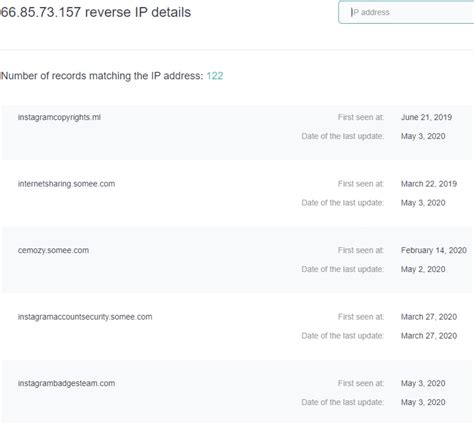Click the March 22, 2019 first seen date

[x=429, y=184]
